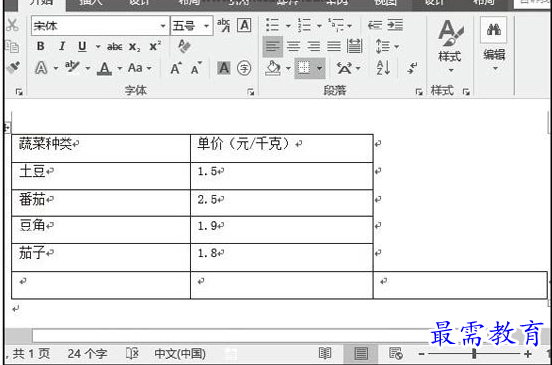552x365 pixels.
Task: Click the cell with value 1.9
Action: 282,230
